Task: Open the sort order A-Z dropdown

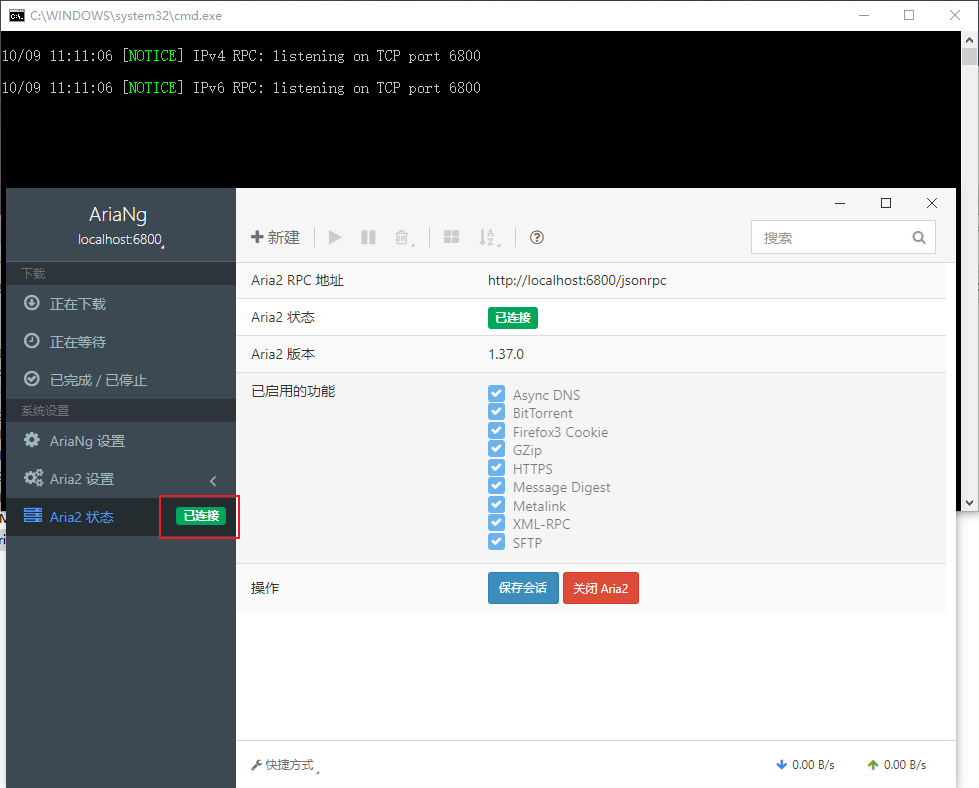Action: (488, 237)
